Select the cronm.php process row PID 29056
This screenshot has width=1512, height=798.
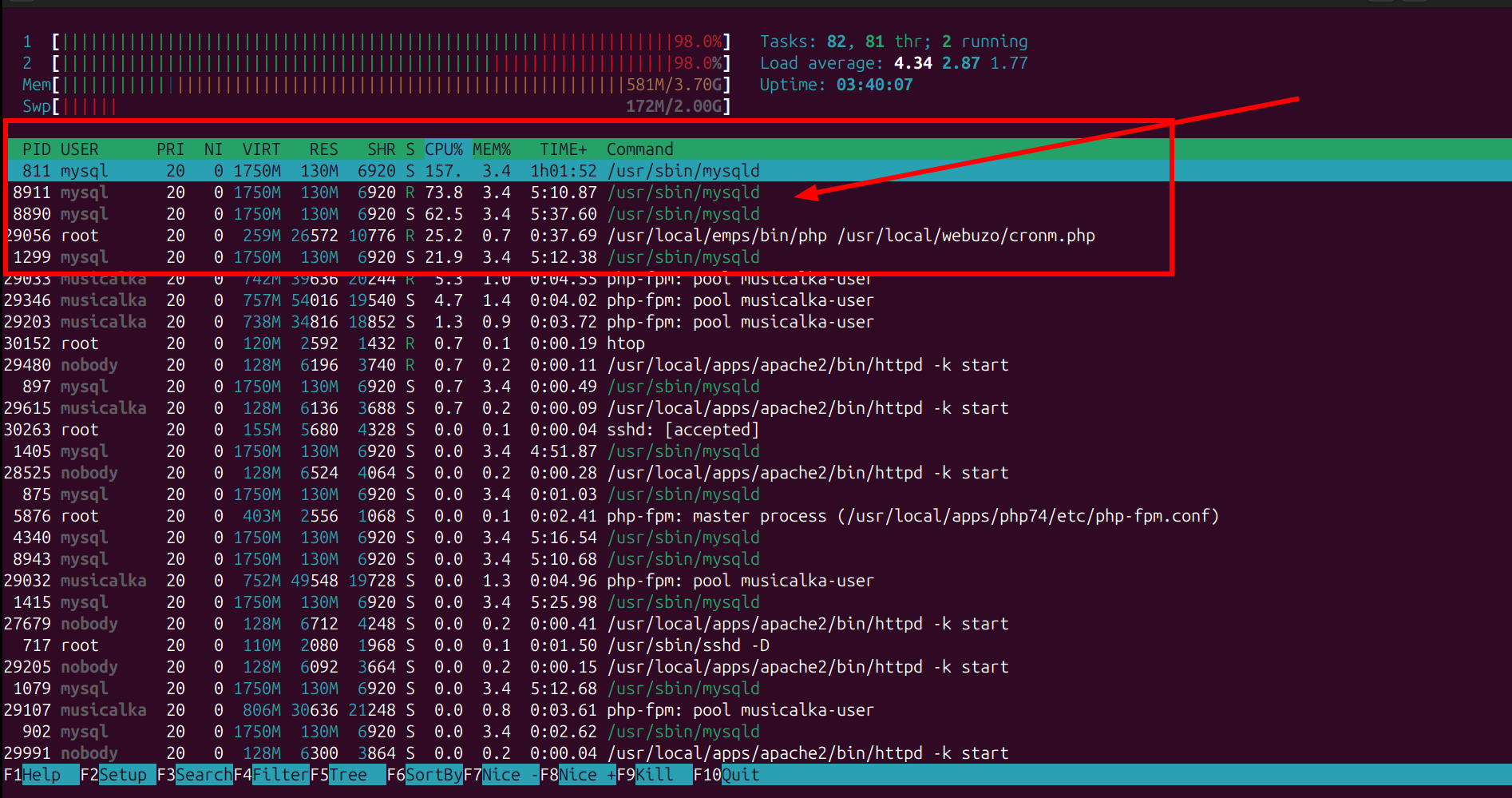[x=479, y=236]
